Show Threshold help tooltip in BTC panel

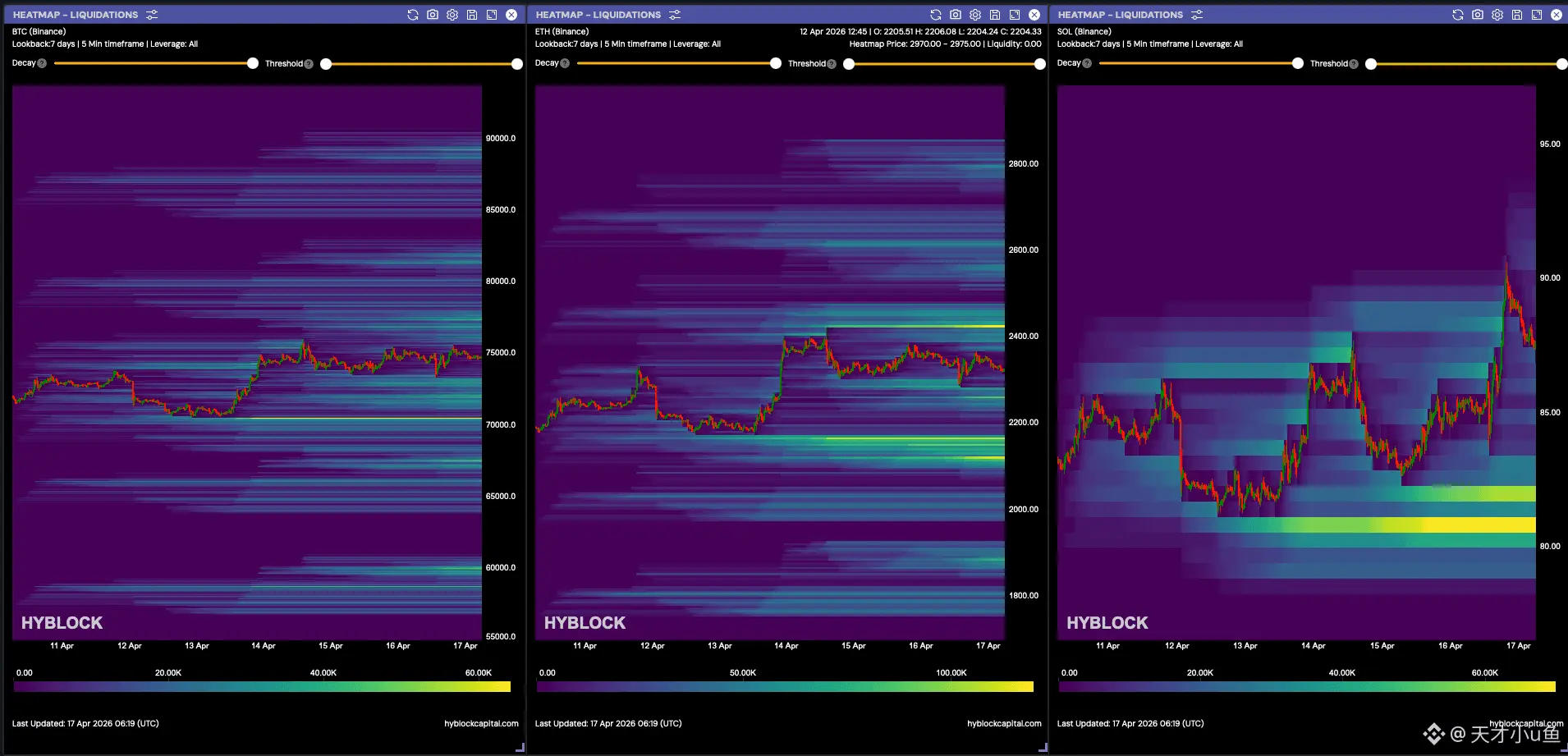(309, 64)
